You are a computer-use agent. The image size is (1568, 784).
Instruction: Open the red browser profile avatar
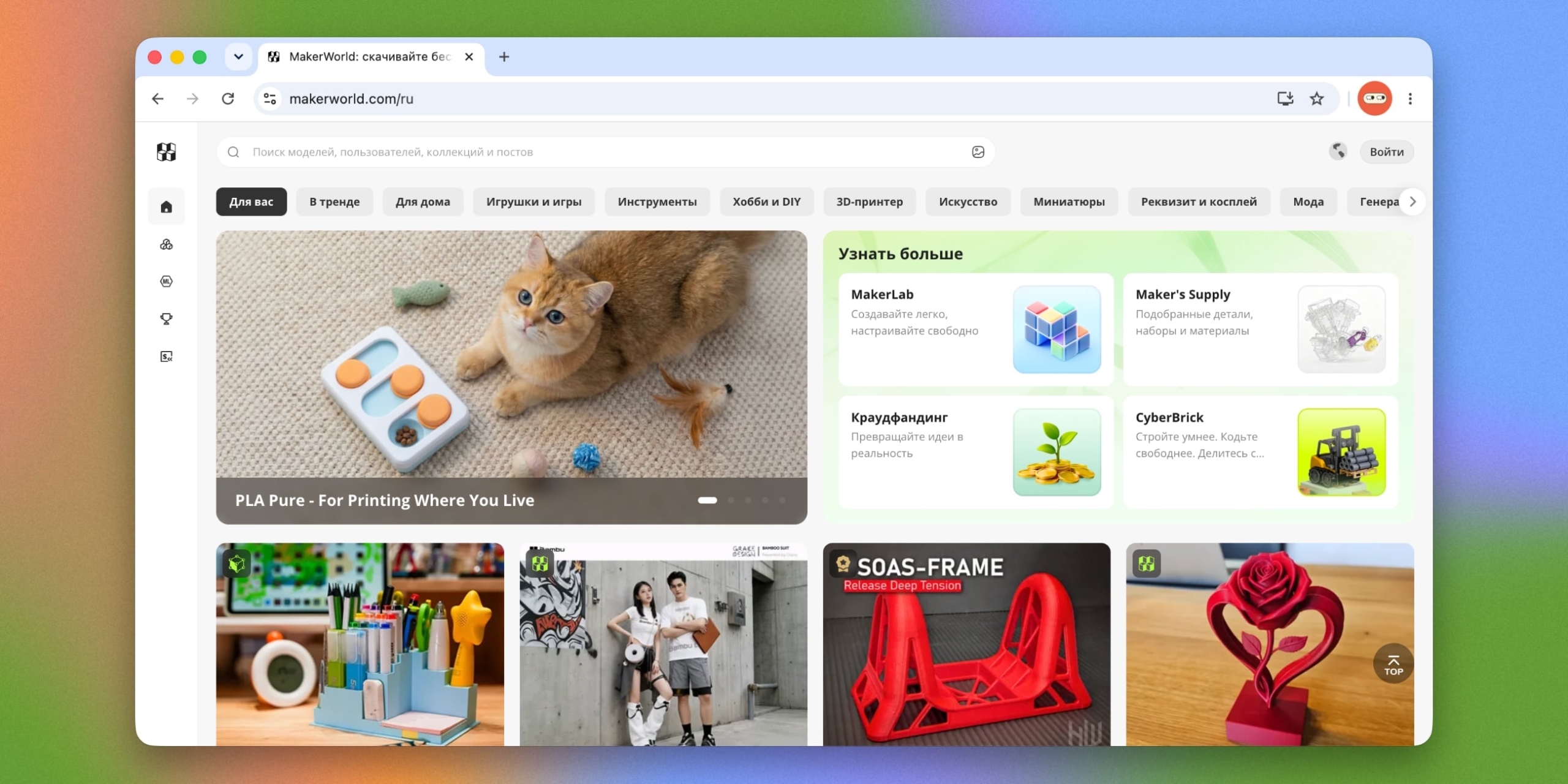point(1374,98)
